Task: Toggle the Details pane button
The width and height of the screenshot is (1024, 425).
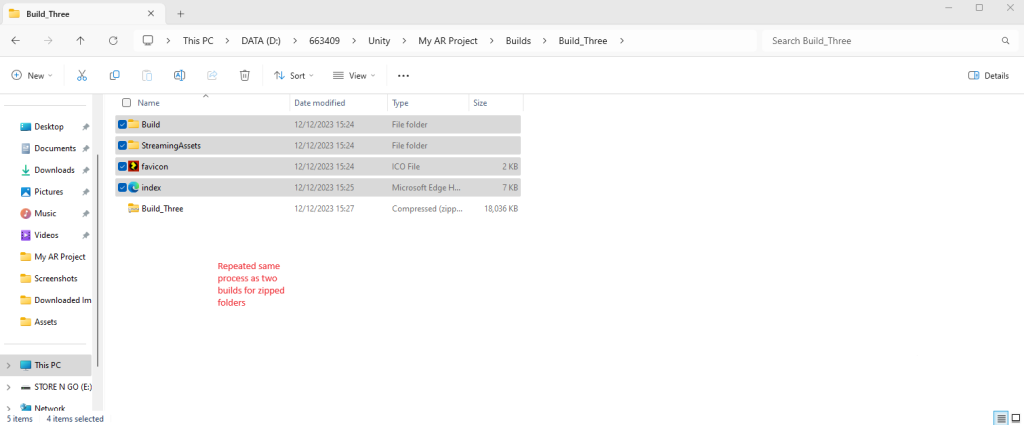Action: 988,75
